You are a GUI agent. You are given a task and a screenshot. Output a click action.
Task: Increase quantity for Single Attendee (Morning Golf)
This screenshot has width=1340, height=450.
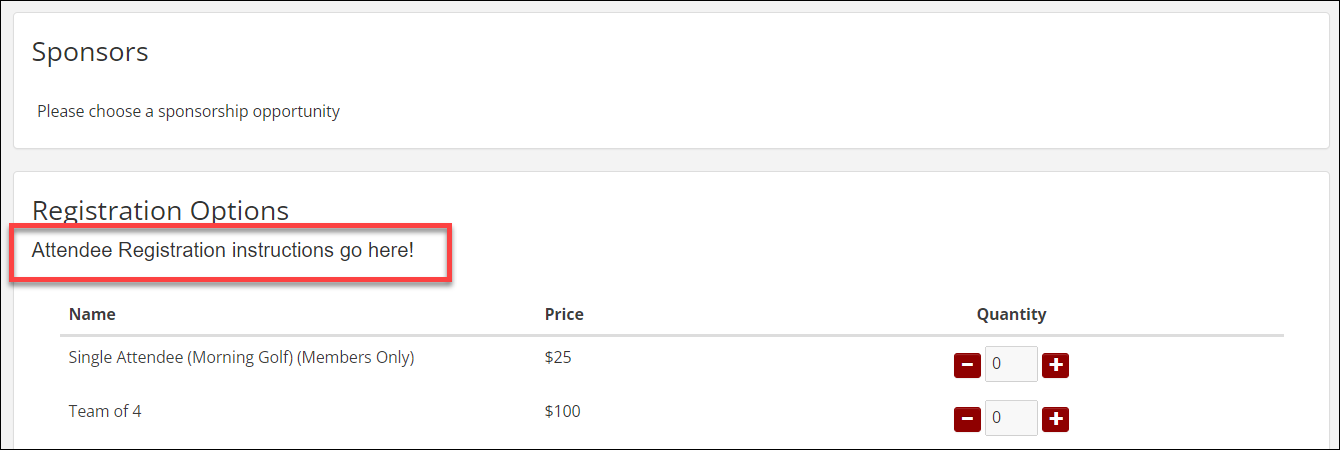(x=1055, y=365)
